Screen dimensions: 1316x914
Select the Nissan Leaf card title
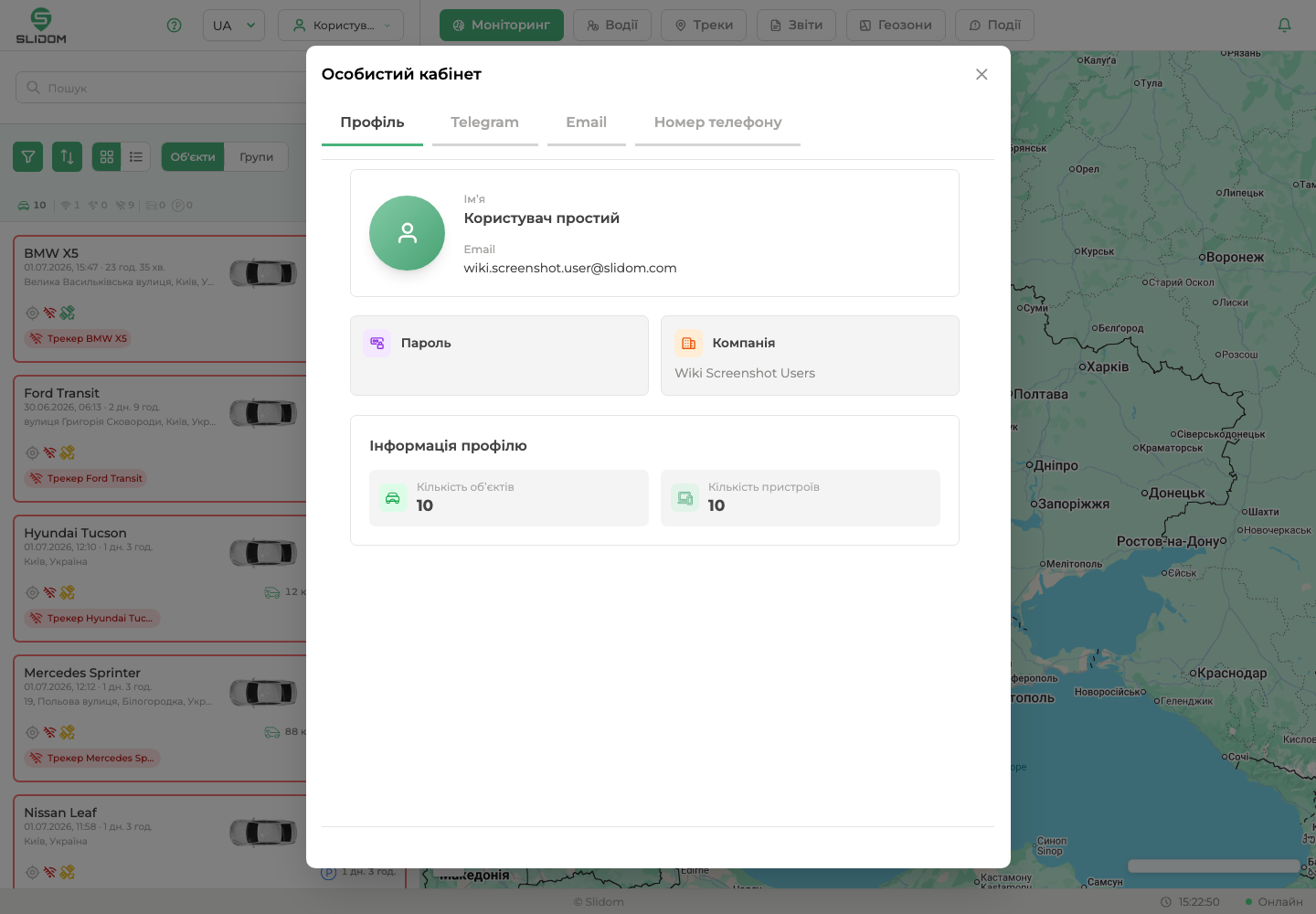click(x=60, y=813)
